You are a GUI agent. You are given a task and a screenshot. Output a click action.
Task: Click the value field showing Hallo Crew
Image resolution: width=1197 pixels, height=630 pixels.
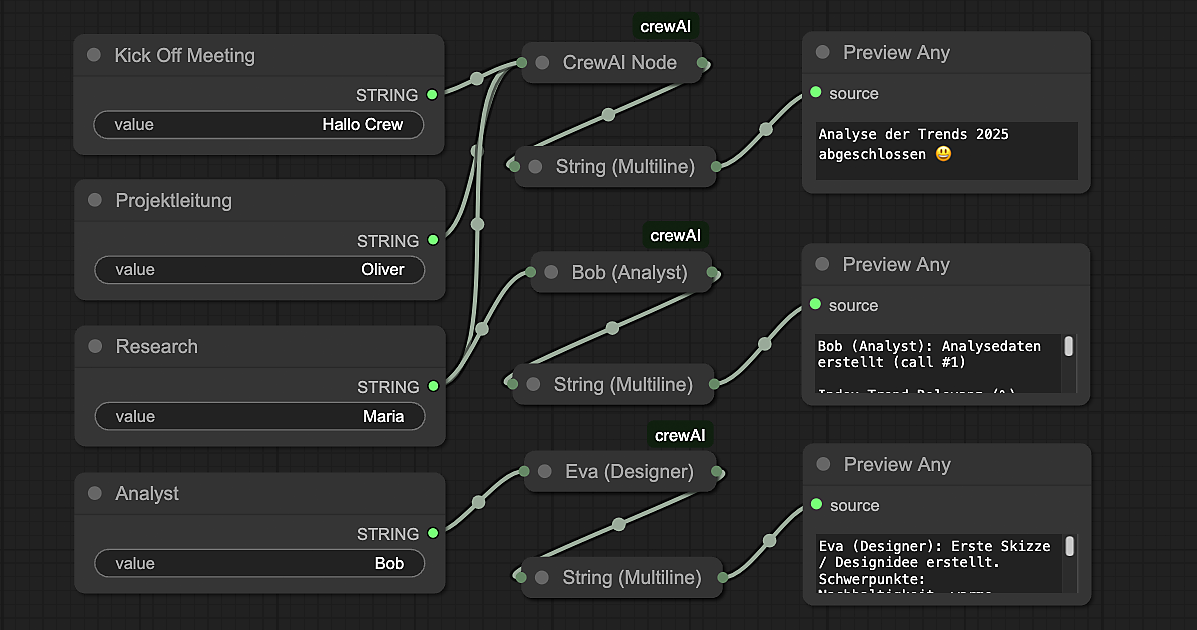click(258, 125)
